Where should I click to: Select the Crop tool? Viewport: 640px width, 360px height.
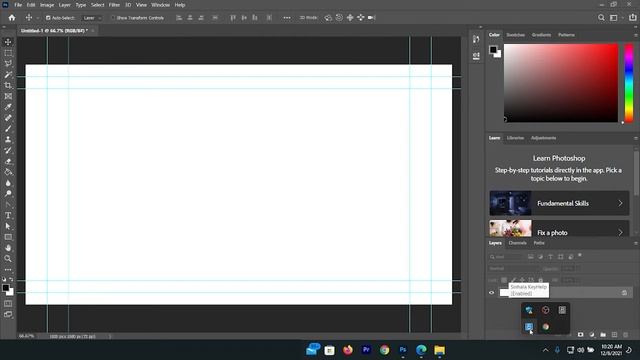[x=8, y=85]
